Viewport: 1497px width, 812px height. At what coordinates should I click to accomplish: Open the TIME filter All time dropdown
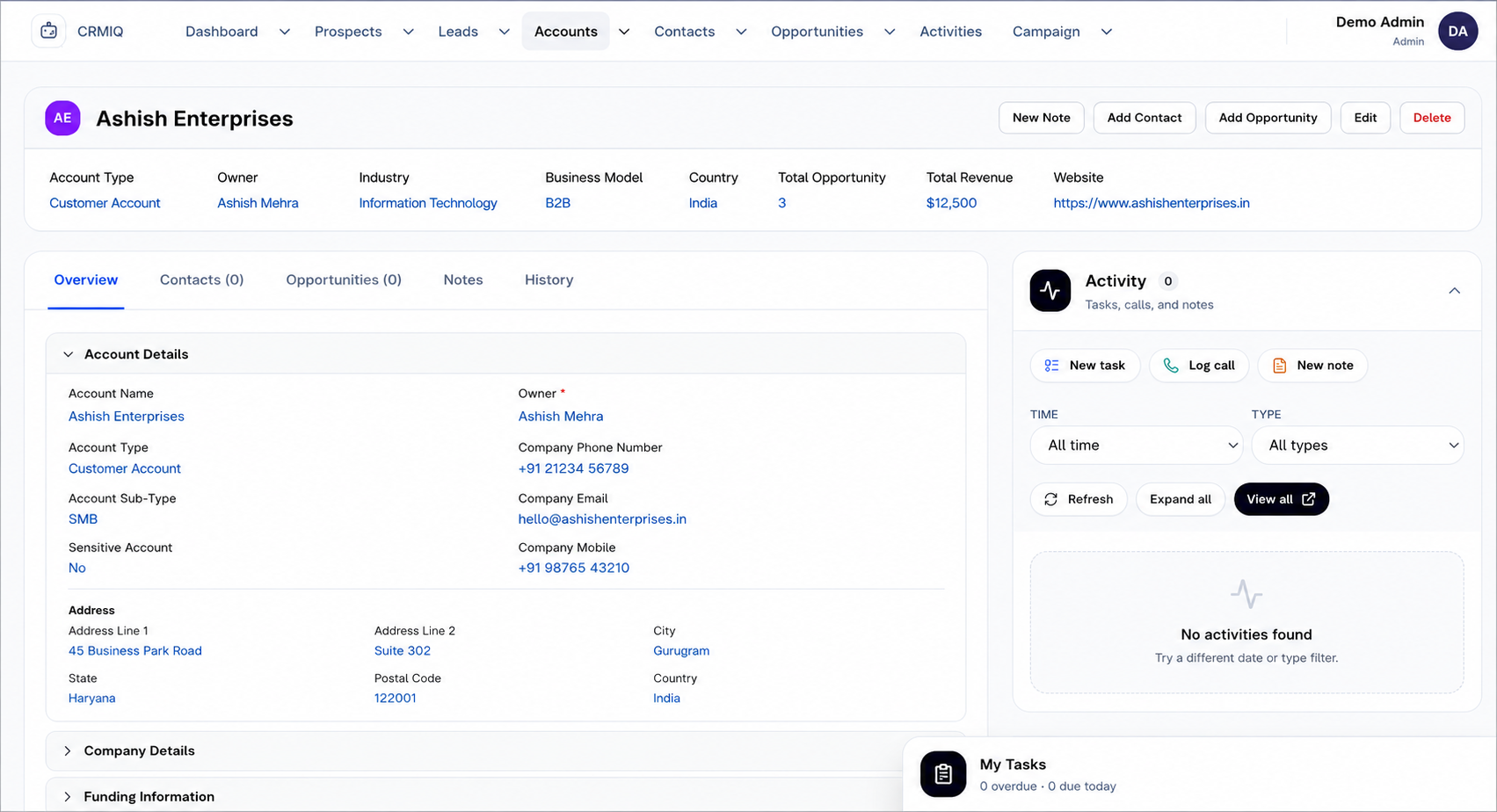1137,446
